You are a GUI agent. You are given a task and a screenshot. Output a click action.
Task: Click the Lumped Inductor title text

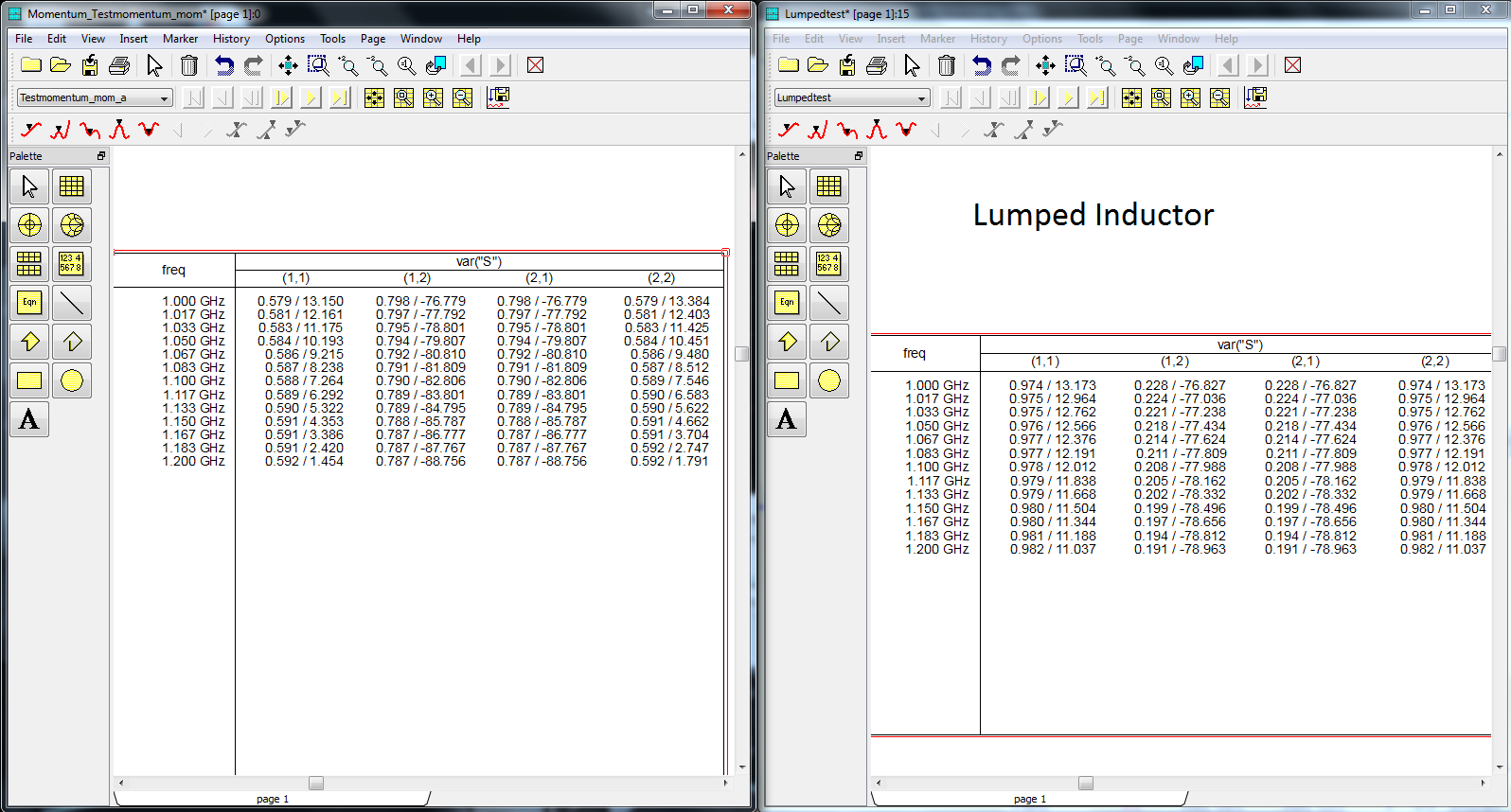[1093, 215]
